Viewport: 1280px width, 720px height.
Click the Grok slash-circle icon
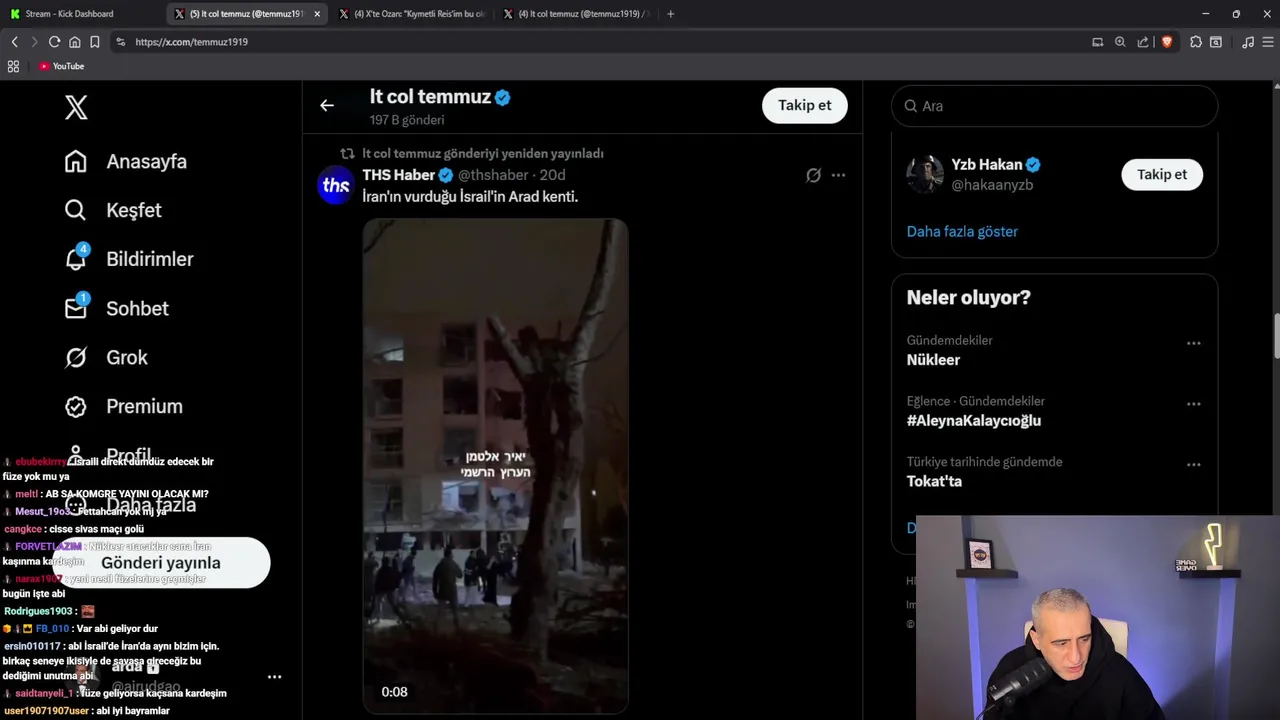click(x=76, y=357)
